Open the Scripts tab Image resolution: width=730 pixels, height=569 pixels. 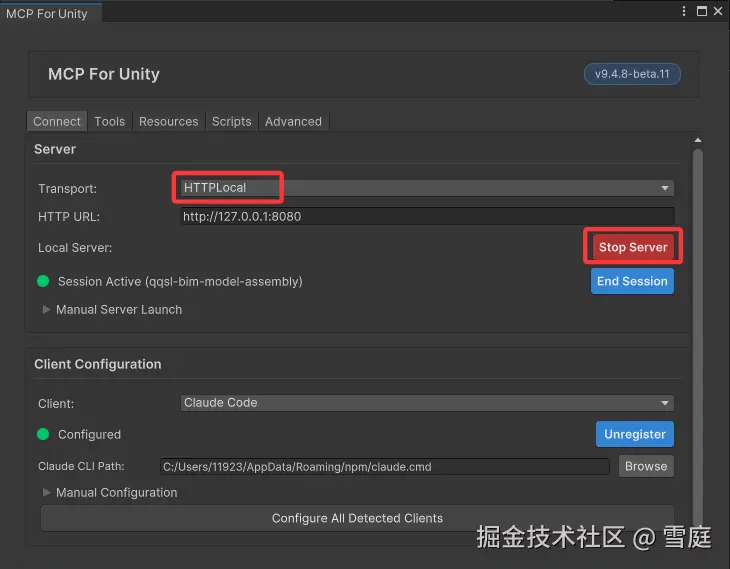coord(231,122)
